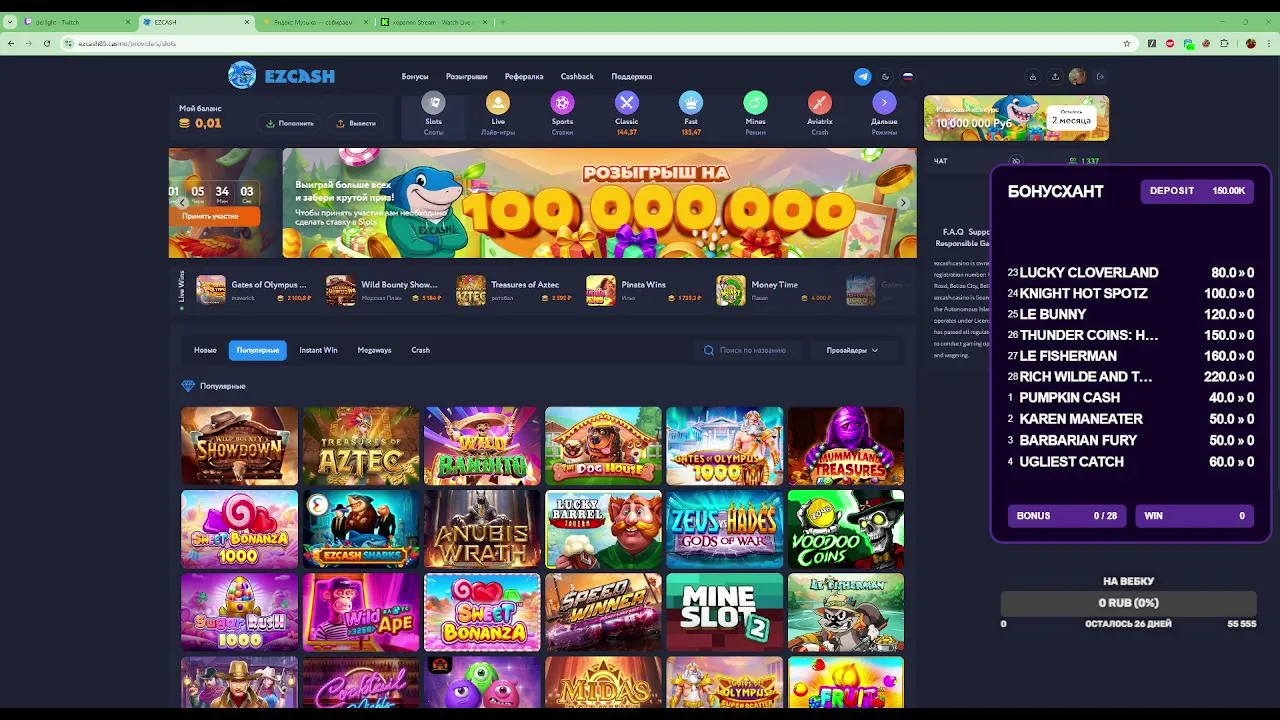Click the 10 000 000 Руб contest banner
The width and height of the screenshot is (1280, 720).
[1016, 118]
